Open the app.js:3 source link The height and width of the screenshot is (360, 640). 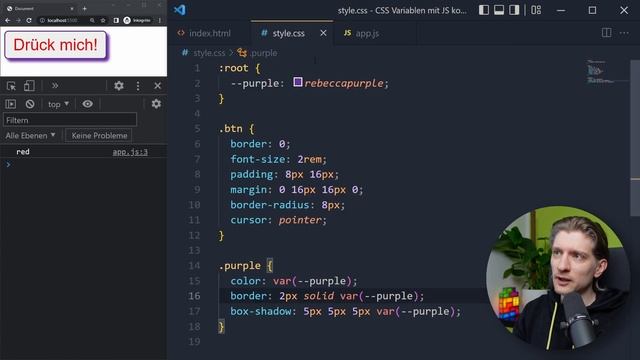130,152
